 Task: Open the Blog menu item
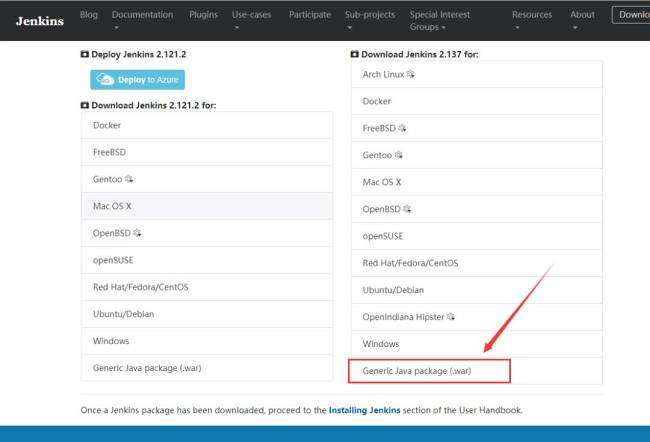click(89, 15)
